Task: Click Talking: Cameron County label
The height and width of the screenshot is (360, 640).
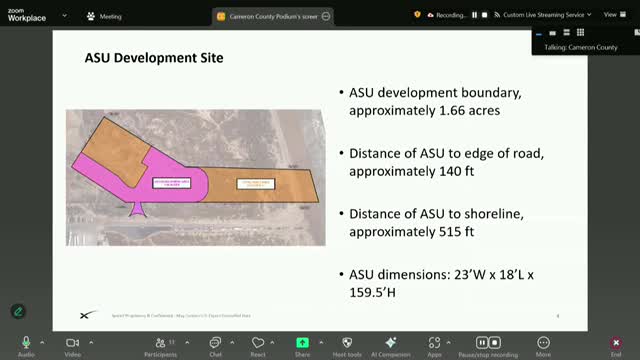Action: point(581,47)
